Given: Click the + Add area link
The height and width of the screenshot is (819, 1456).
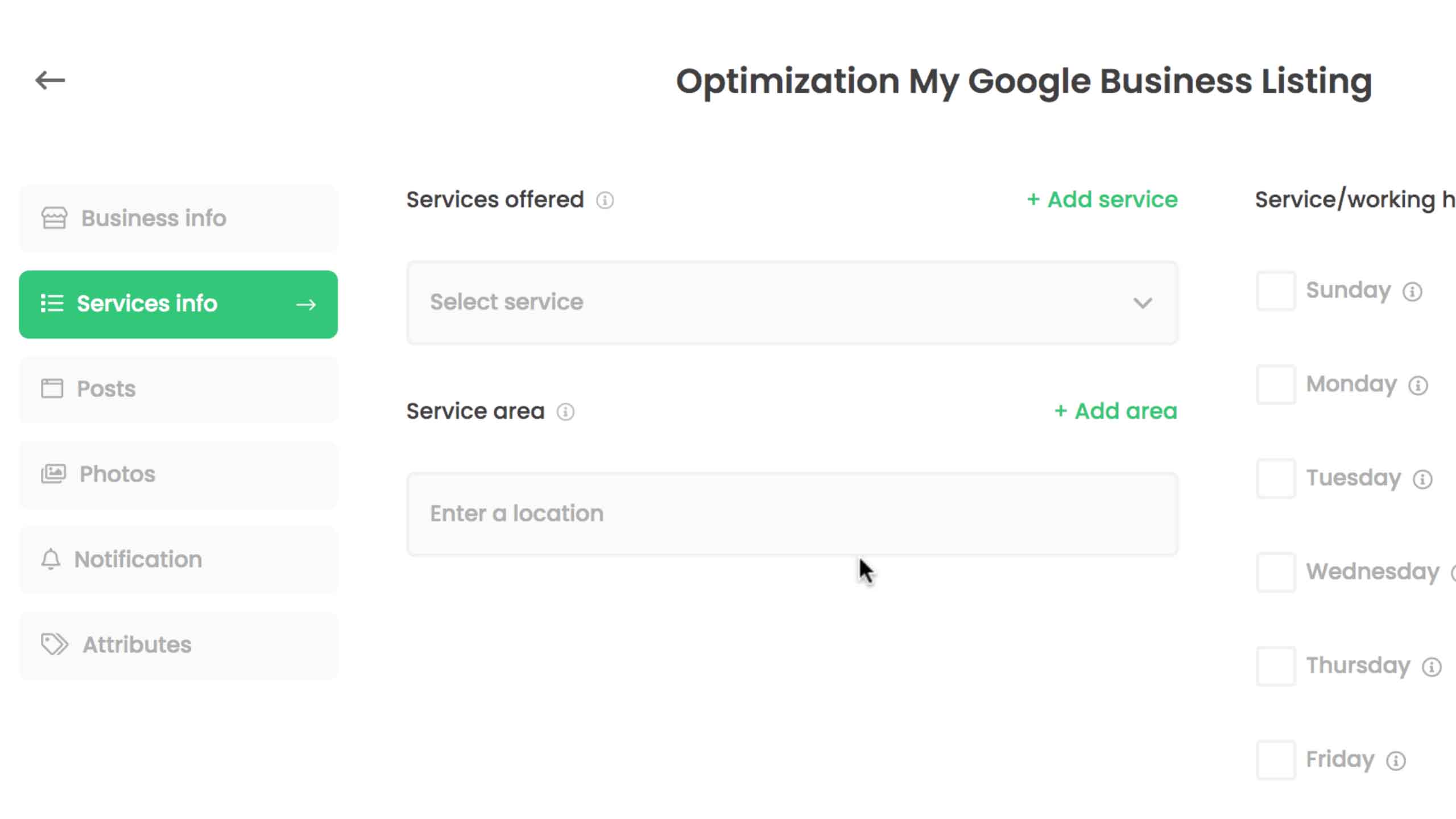Looking at the screenshot, I should (1116, 411).
